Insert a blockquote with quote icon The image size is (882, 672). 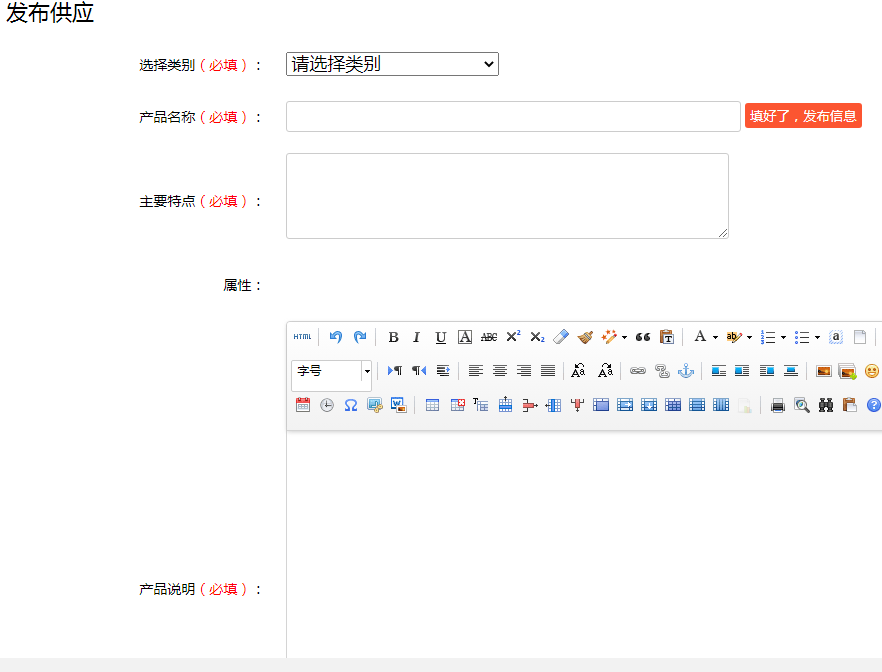[x=643, y=337]
